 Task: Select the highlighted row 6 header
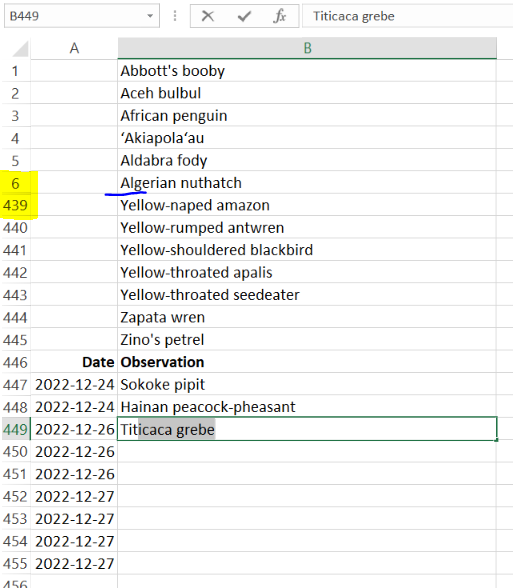(15, 183)
